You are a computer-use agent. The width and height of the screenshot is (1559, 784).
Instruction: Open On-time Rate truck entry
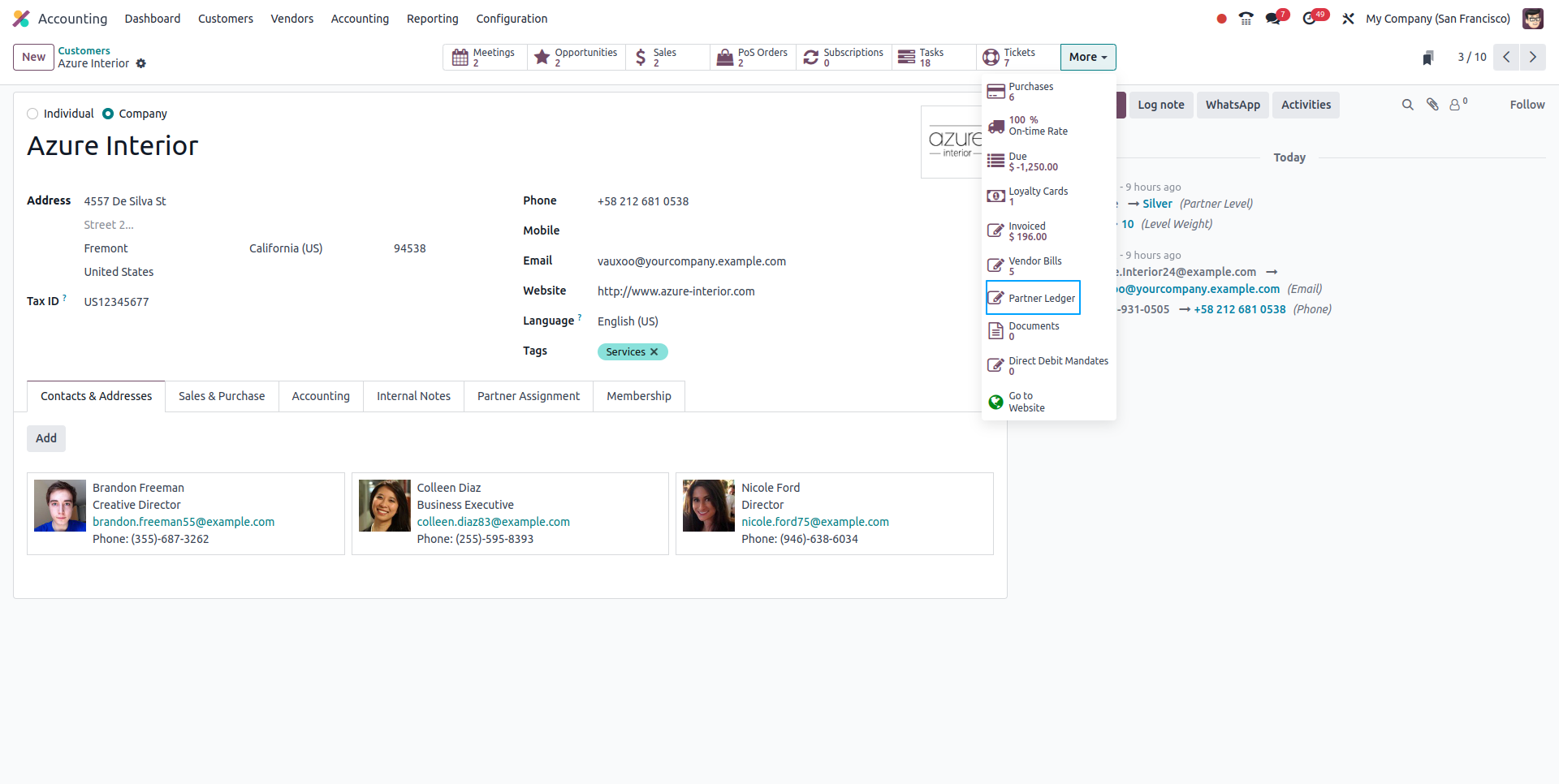1048,126
